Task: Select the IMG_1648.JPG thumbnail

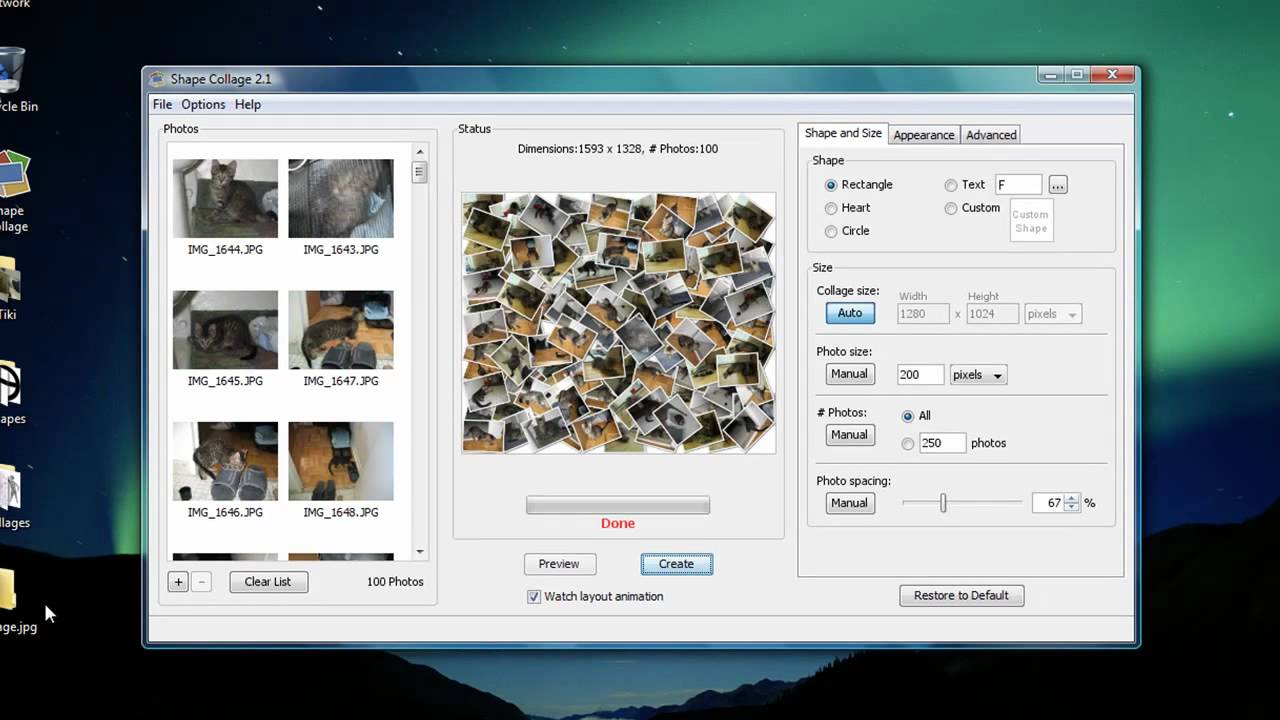Action: pos(341,461)
